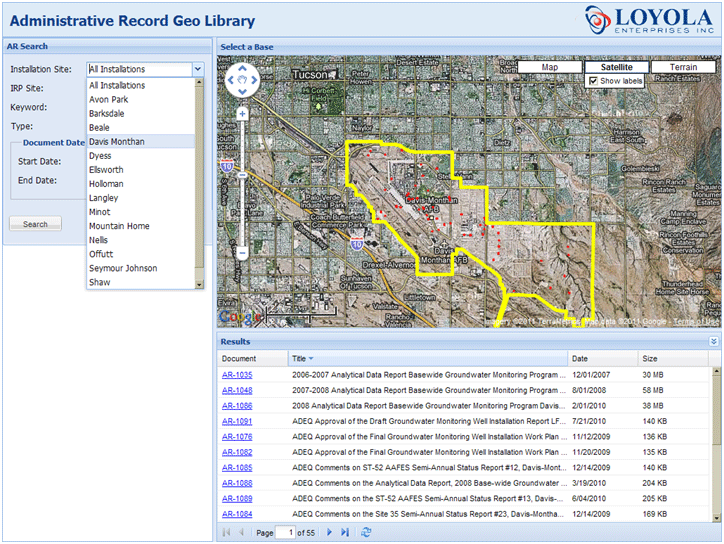724x544 pixels.
Task: Pan the map down with the arrow
Action: [x=242, y=91]
